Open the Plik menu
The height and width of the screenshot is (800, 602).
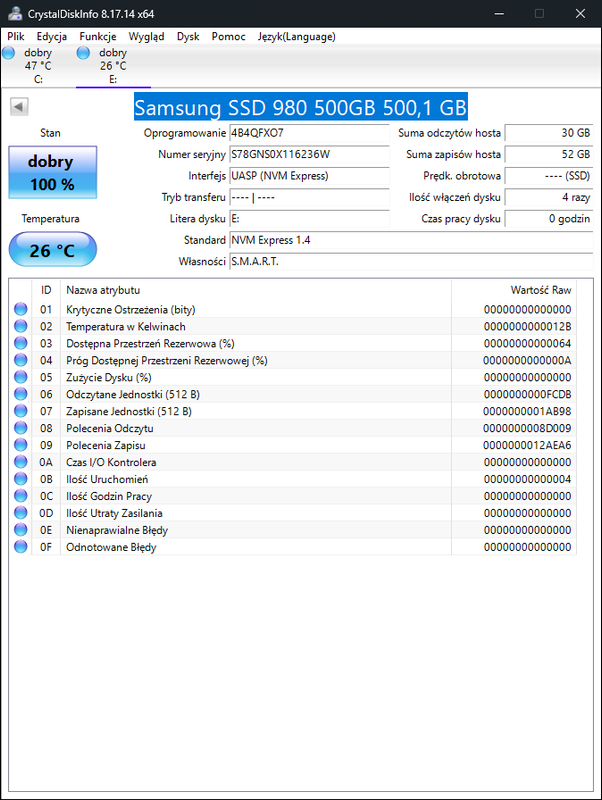[x=16, y=36]
